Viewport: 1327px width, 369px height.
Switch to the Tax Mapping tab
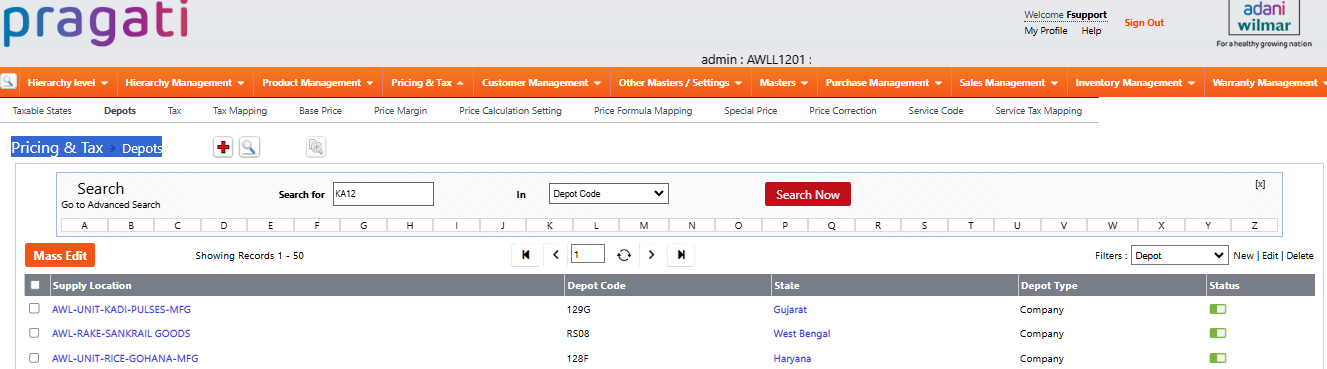point(240,111)
